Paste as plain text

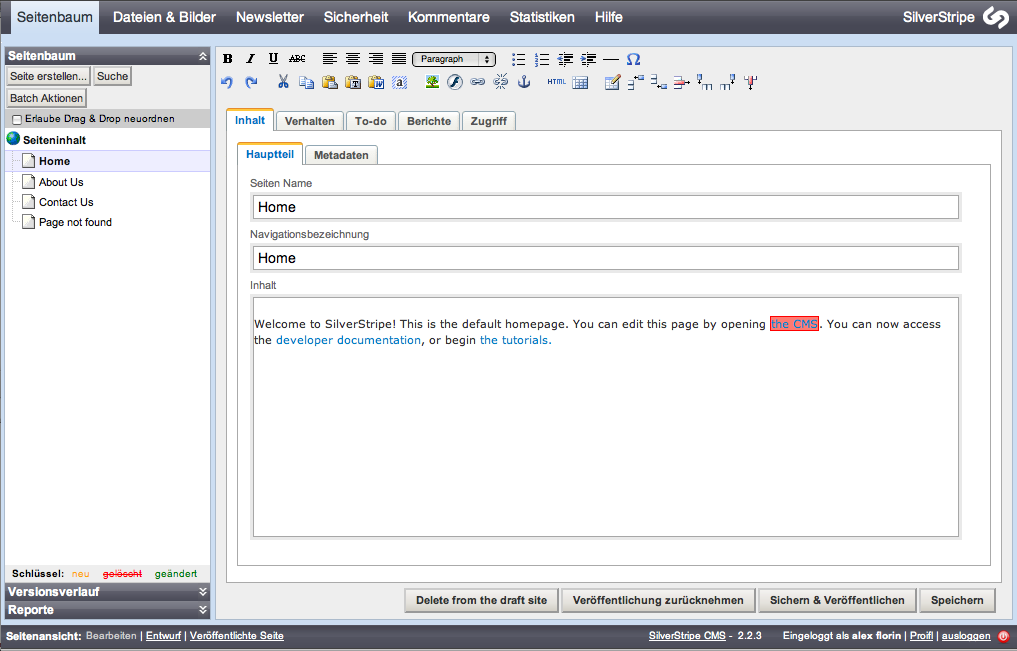[353, 82]
